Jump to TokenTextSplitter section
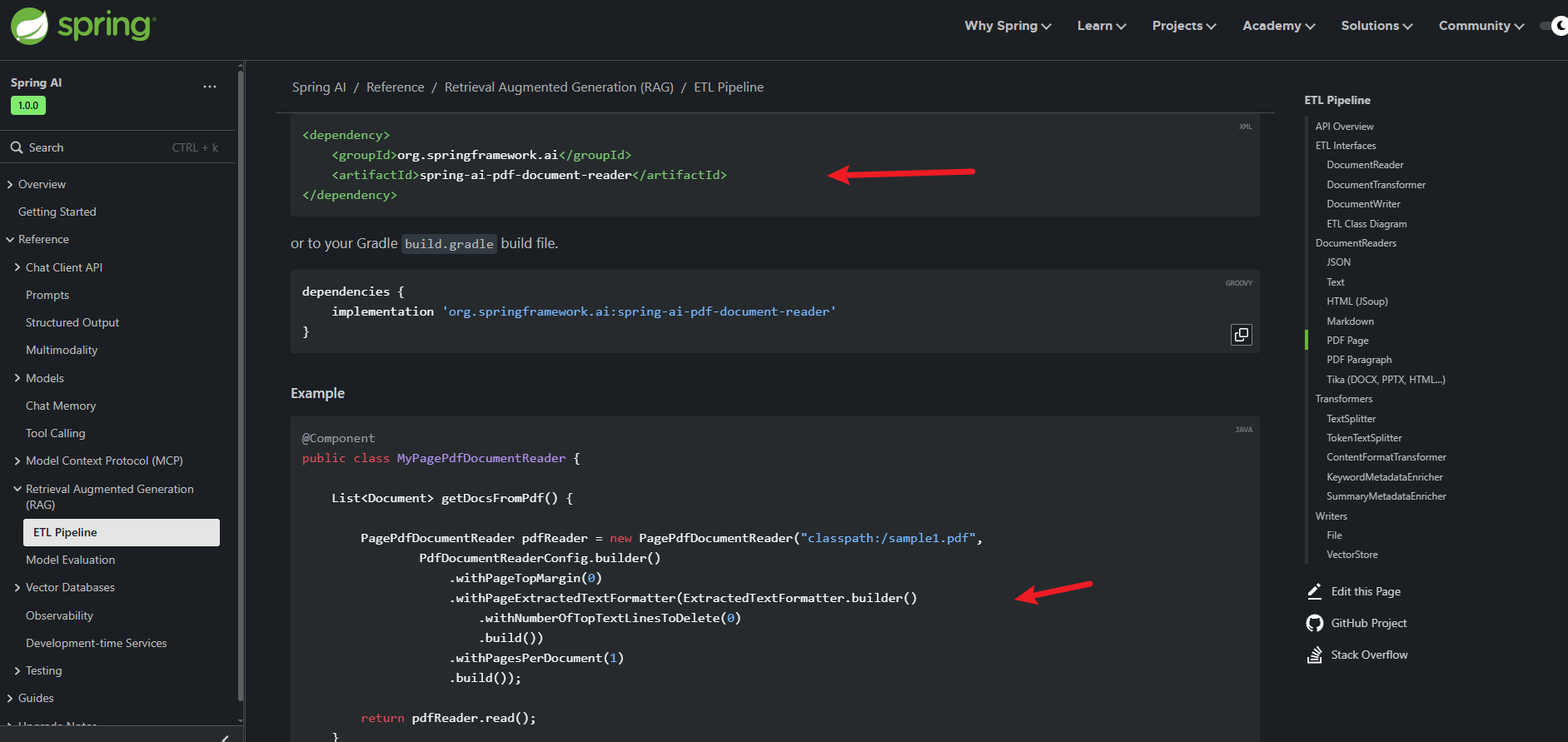The image size is (1568, 742). [1364, 438]
